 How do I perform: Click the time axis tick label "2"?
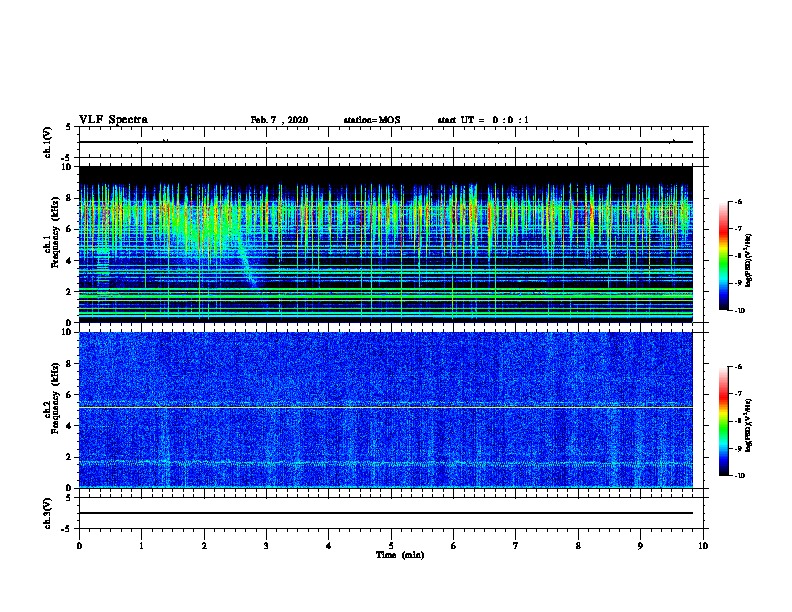tap(204, 546)
